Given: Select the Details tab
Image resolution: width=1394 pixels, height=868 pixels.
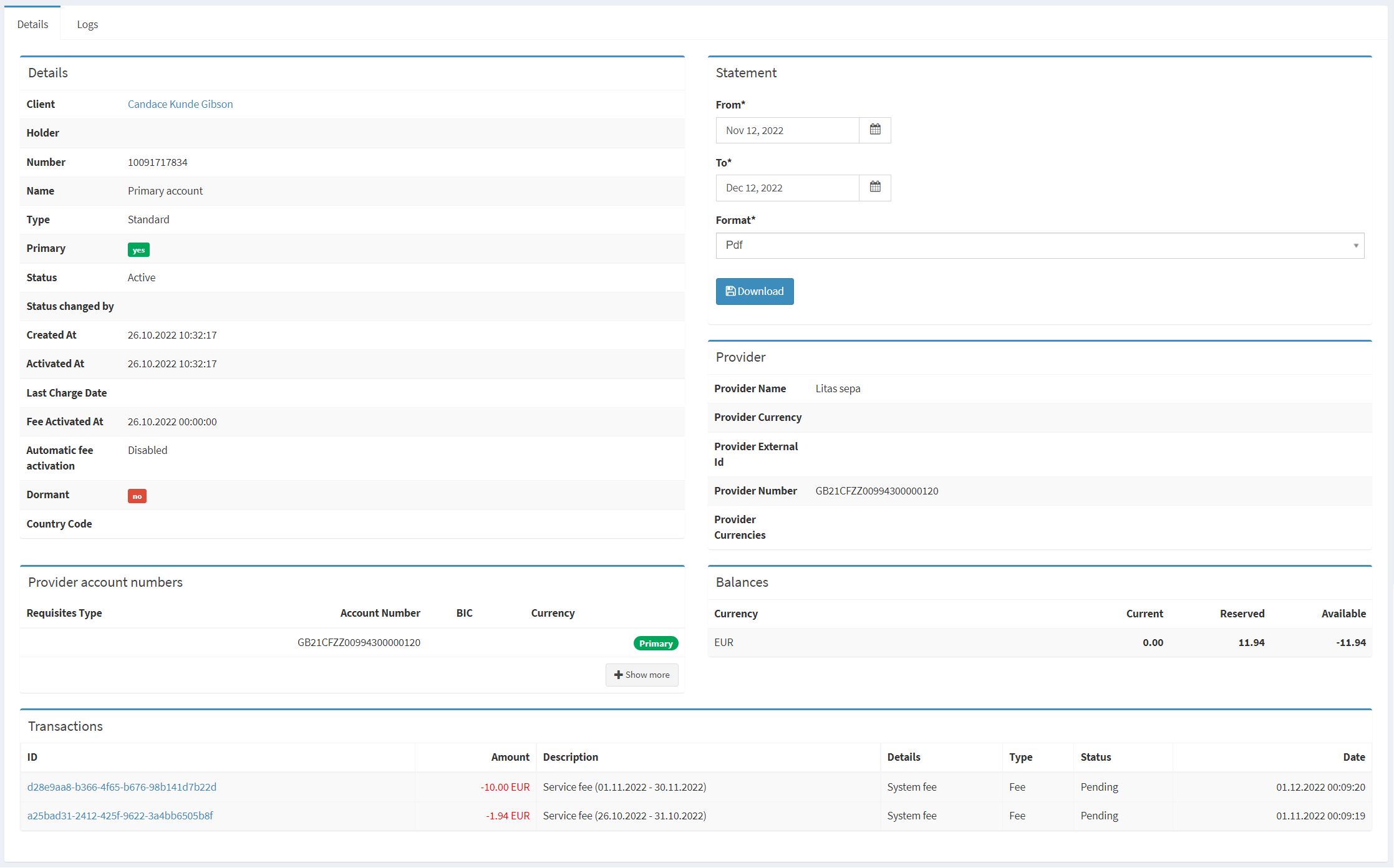Looking at the screenshot, I should tap(32, 24).
